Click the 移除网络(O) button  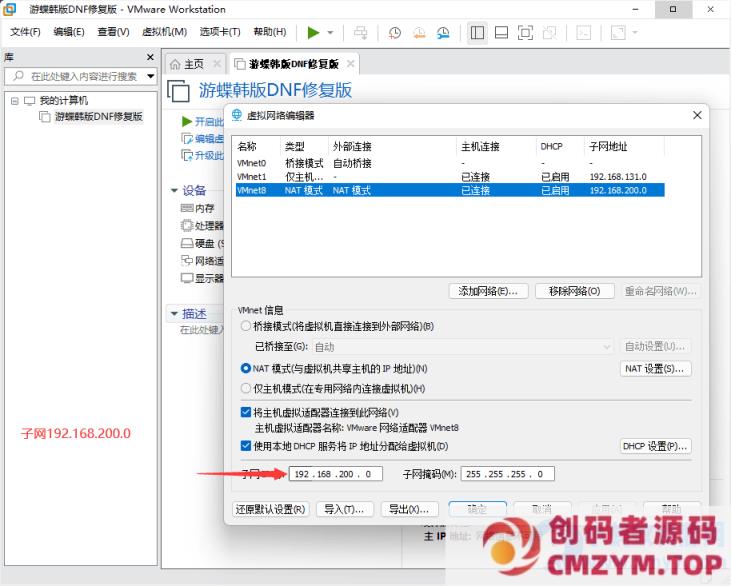tap(574, 291)
